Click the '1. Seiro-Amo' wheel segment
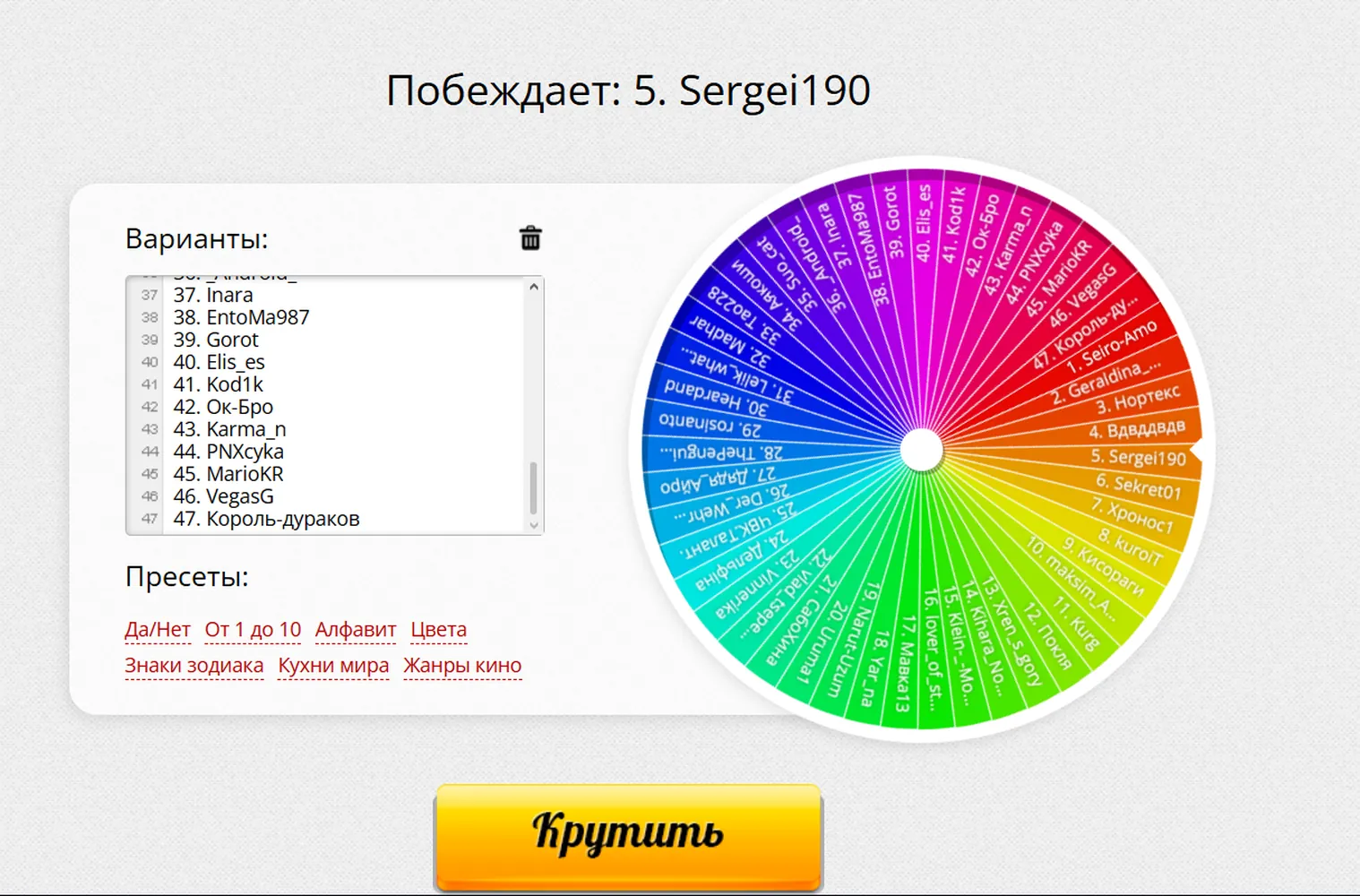 tap(1111, 348)
